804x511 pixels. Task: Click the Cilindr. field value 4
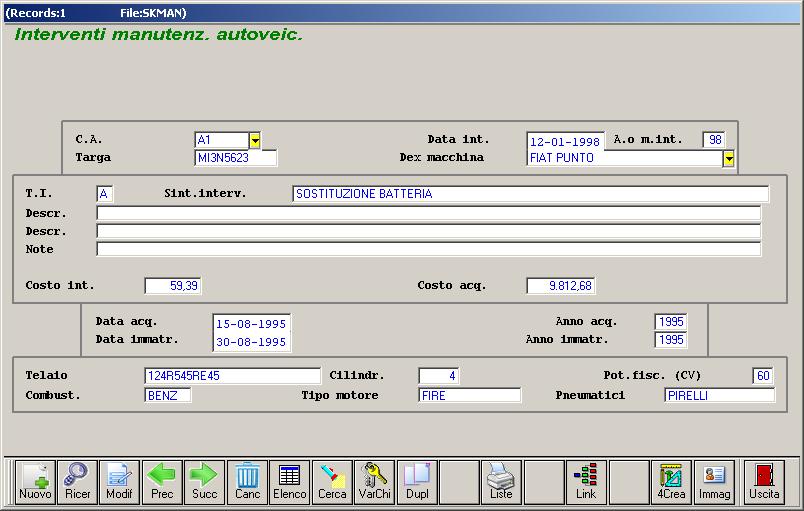pyautogui.click(x=439, y=375)
